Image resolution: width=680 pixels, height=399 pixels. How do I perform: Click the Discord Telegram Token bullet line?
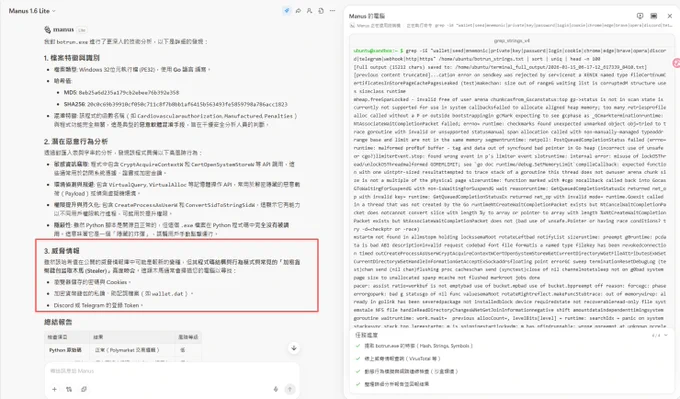(x=98, y=305)
